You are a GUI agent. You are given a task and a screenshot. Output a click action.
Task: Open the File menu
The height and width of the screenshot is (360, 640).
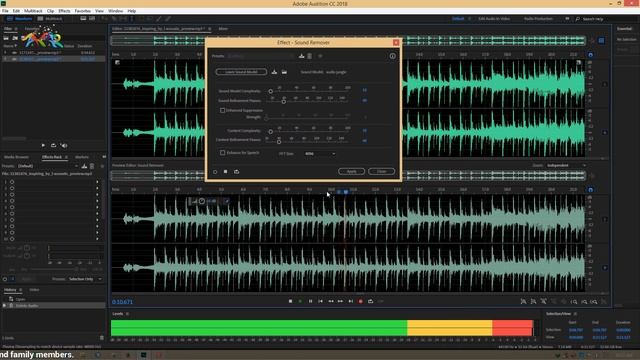coord(5,11)
